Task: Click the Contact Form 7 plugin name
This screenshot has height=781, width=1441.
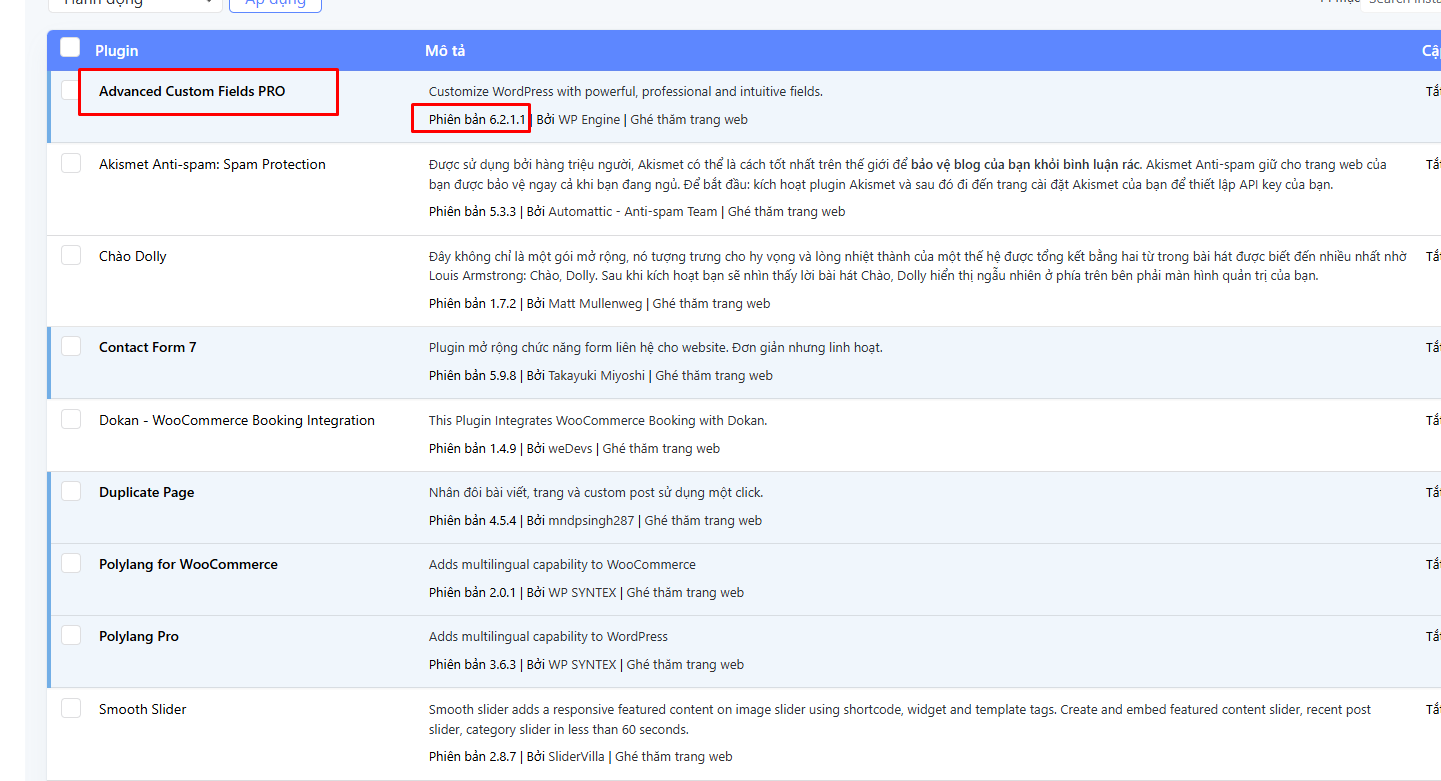Action: point(148,347)
